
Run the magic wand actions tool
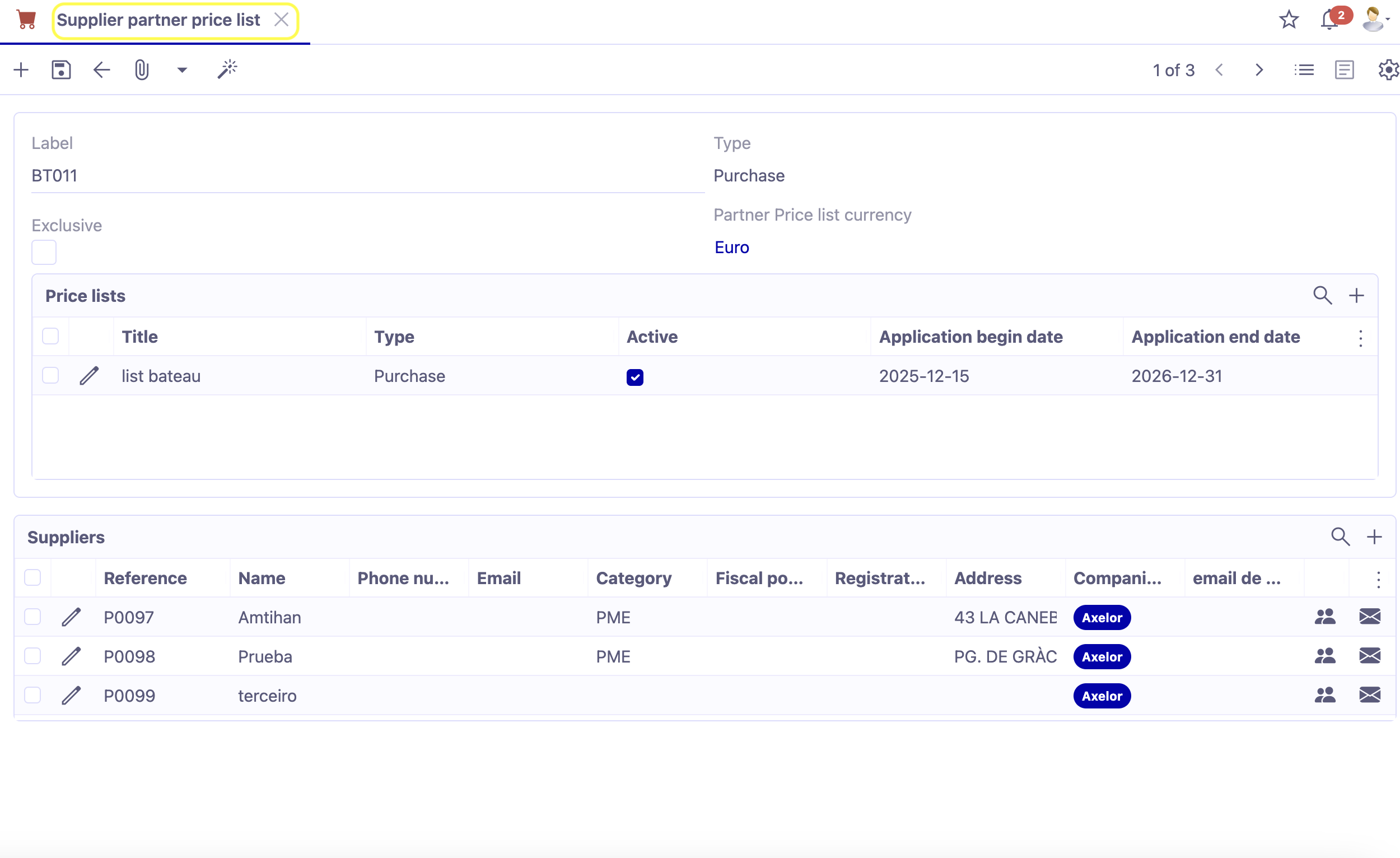click(227, 69)
